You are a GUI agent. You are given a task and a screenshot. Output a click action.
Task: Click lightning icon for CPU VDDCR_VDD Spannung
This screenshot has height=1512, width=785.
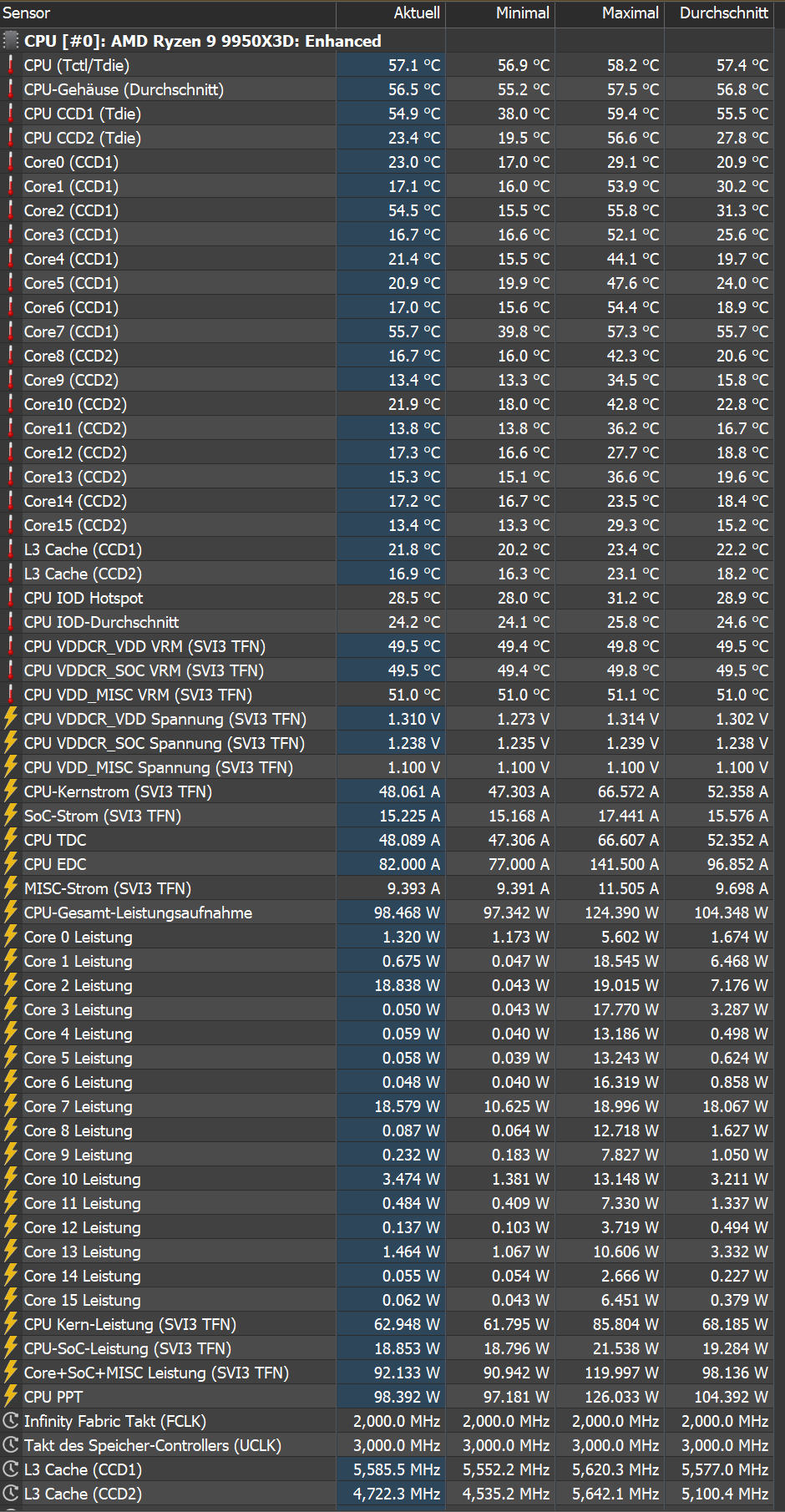pyautogui.click(x=11, y=719)
